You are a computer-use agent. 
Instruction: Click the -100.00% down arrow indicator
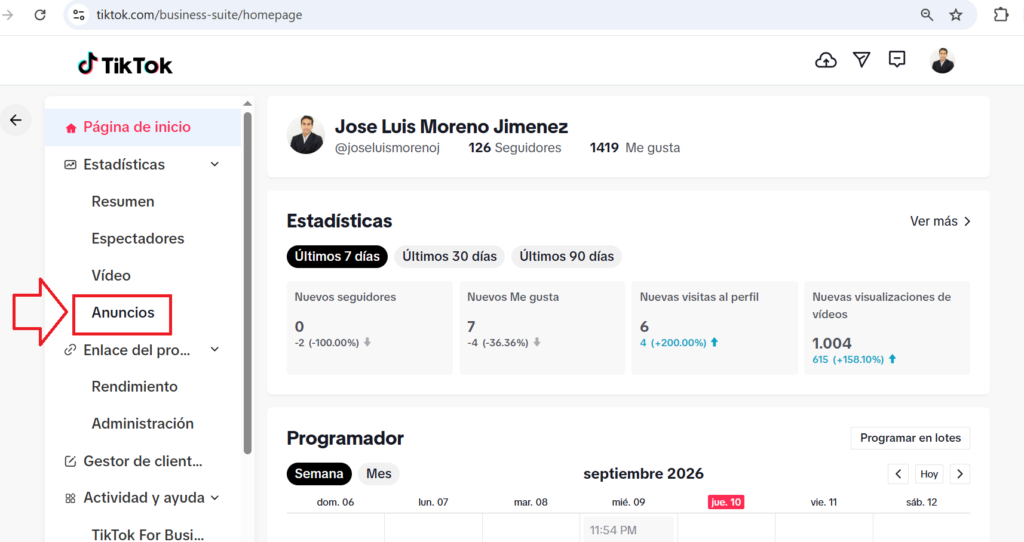click(x=367, y=342)
